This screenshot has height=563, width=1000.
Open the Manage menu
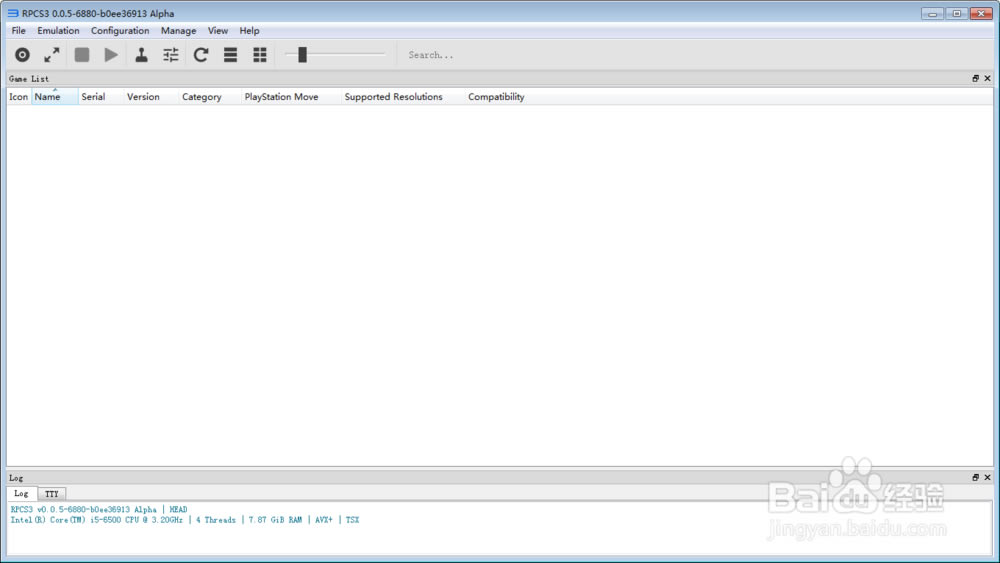[179, 31]
